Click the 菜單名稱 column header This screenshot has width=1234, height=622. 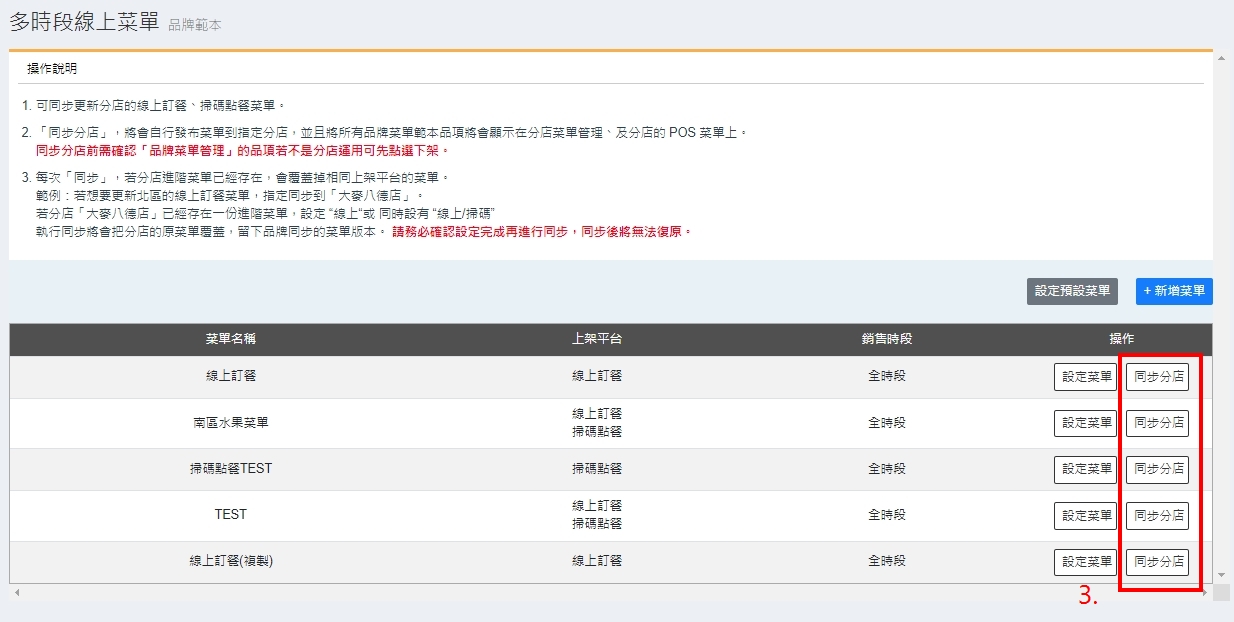[x=230, y=339]
